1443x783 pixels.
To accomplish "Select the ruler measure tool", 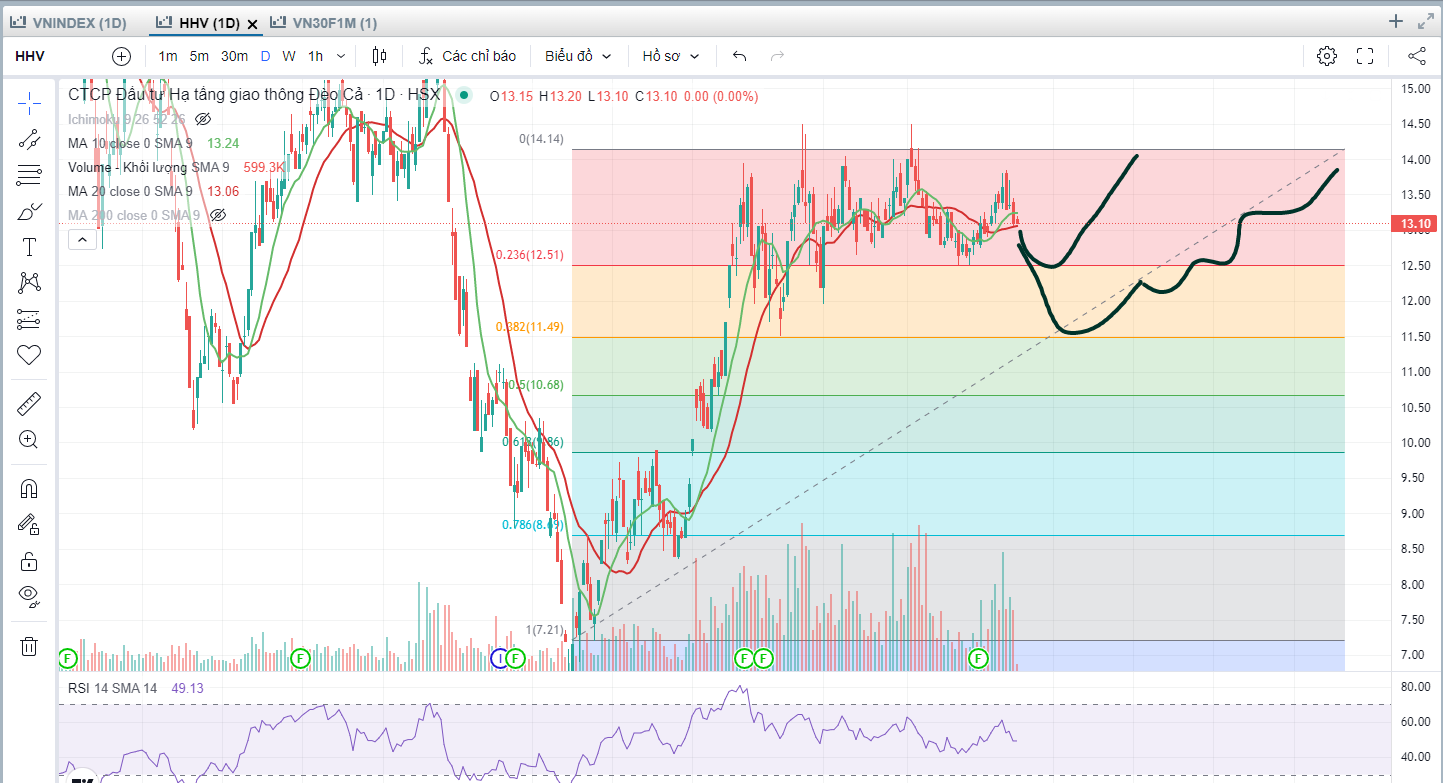I will (x=29, y=404).
